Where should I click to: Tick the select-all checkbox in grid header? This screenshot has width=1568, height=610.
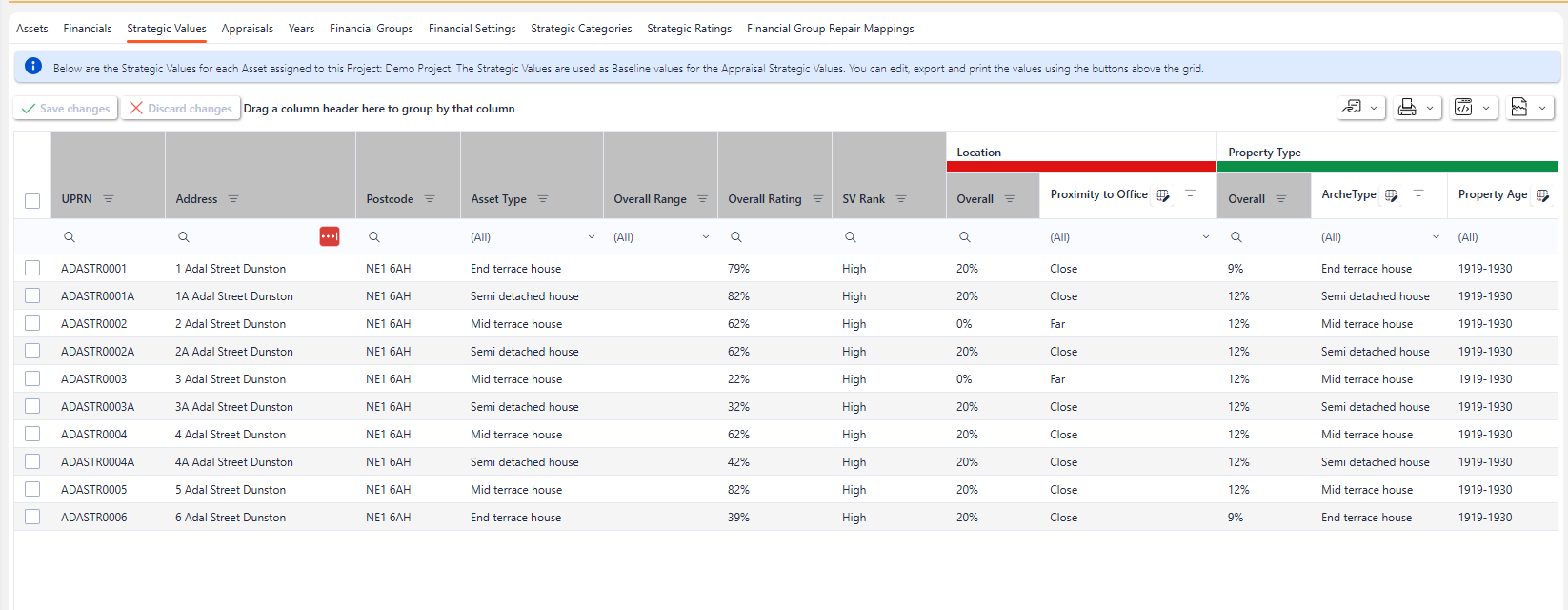[32, 200]
